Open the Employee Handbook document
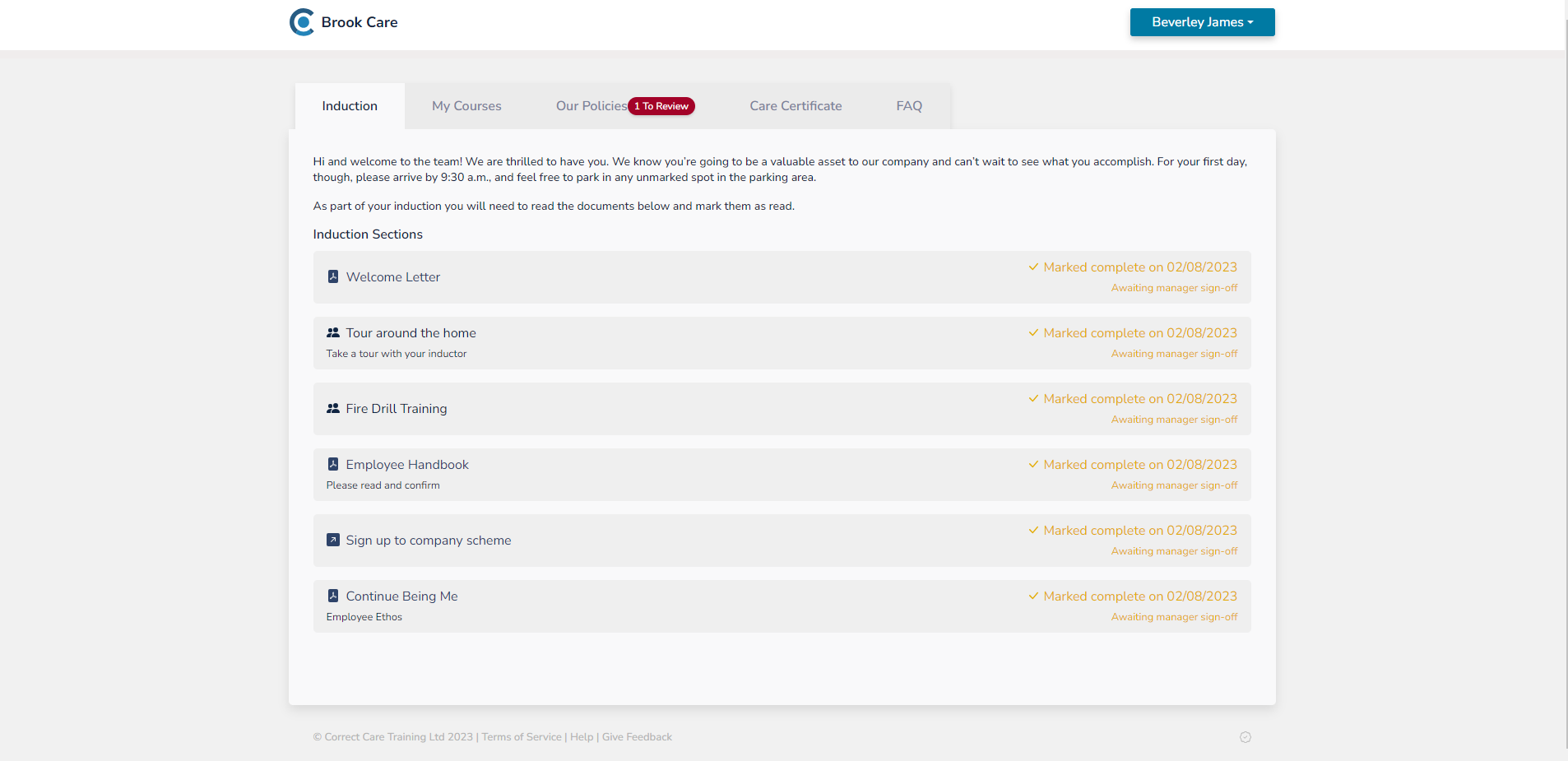Screen dimensions: 1568x761 coord(407,465)
